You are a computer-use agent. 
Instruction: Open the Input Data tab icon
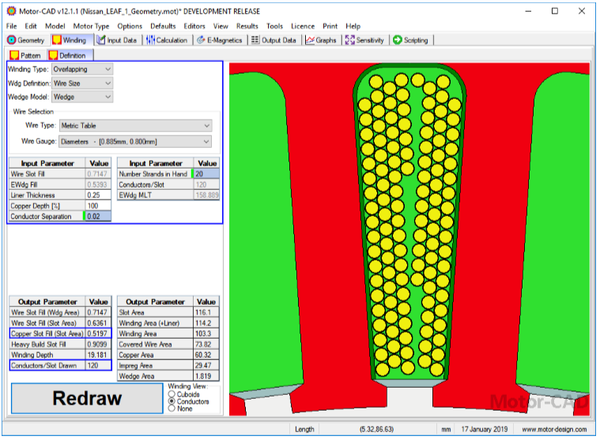coord(101,40)
